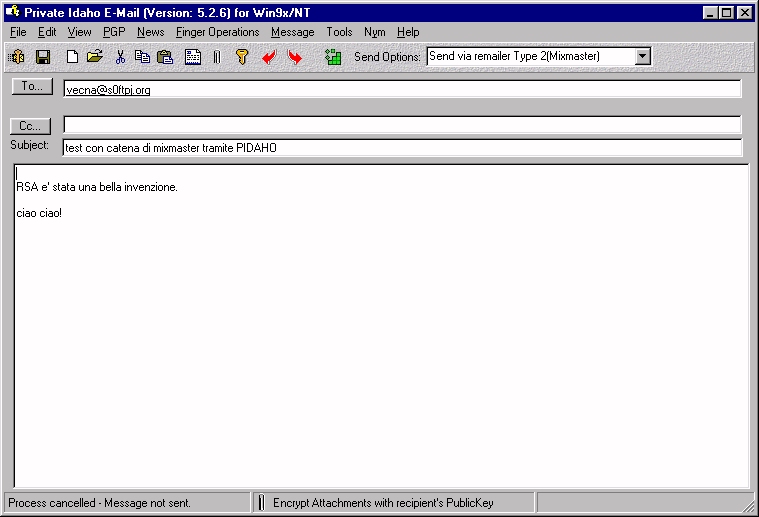This screenshot has height=517, width=759.
Task: Click the window resize grip in status bar
Action: [x=748, y=506]
